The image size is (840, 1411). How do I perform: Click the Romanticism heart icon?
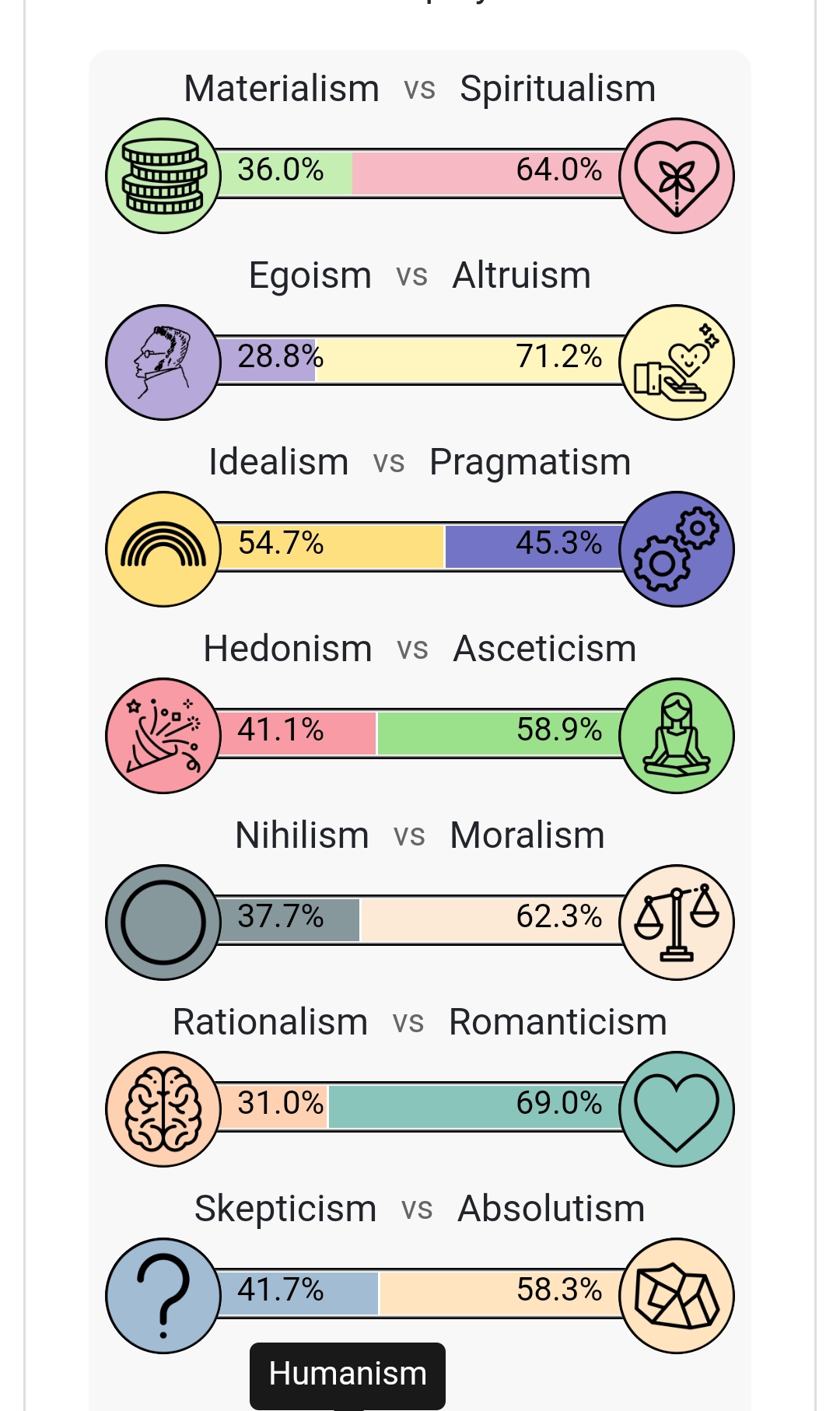(x=677, y=1109)
